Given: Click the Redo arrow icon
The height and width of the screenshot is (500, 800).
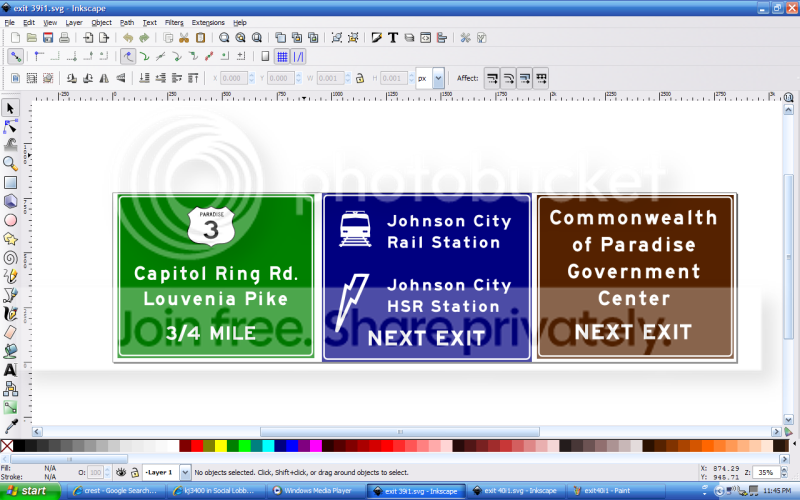Looking at the screenshot, I should [144, 38].
